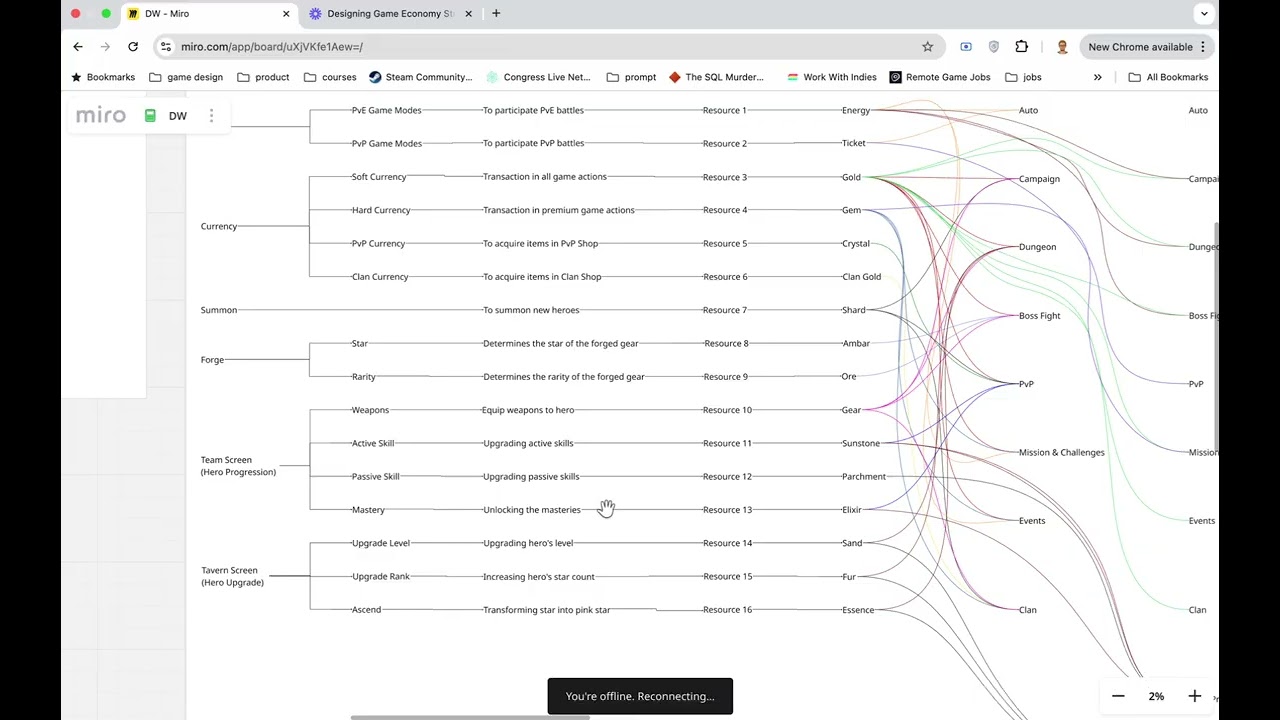Select the PvE Game Modes node
The image size is (1280, 720).
click(x=387, y=110)
